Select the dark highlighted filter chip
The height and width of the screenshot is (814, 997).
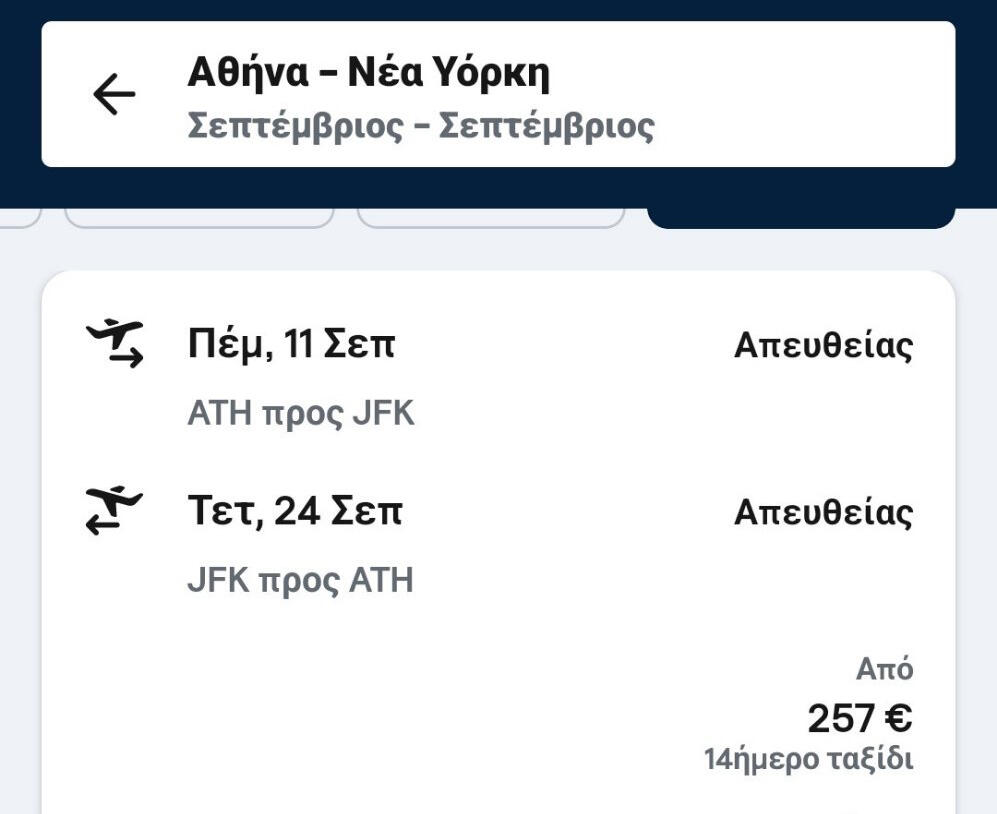[801, 216]
